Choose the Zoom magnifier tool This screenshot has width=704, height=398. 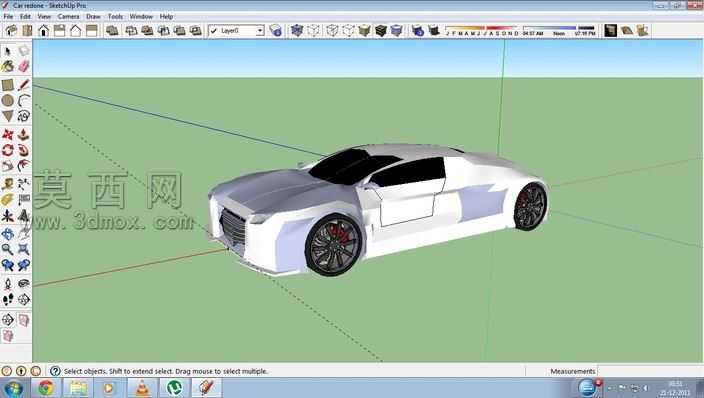pyautogui.click(x=8, y=249)
